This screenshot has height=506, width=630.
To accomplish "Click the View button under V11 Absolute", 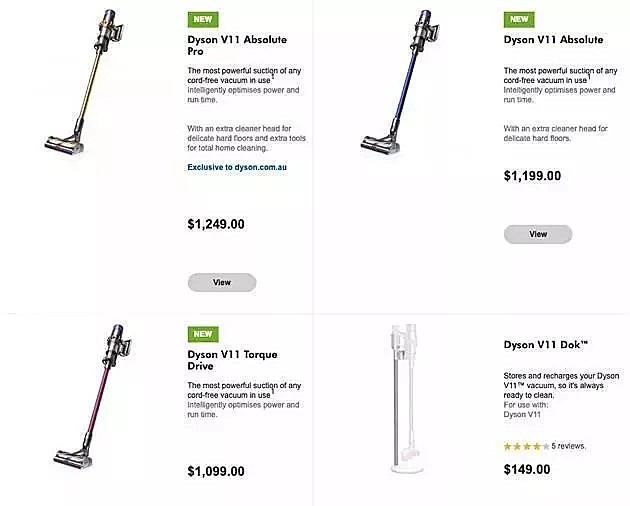I will click(538, 234).
